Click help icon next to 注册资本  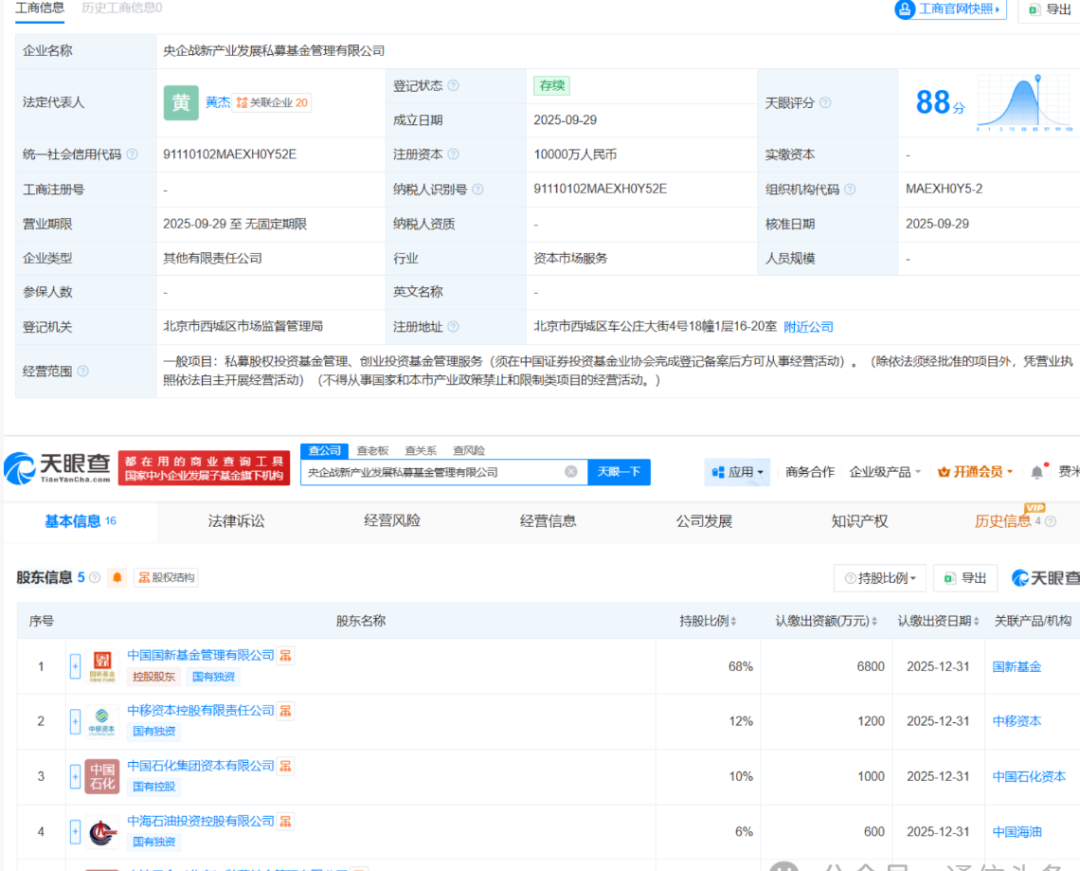453,155
